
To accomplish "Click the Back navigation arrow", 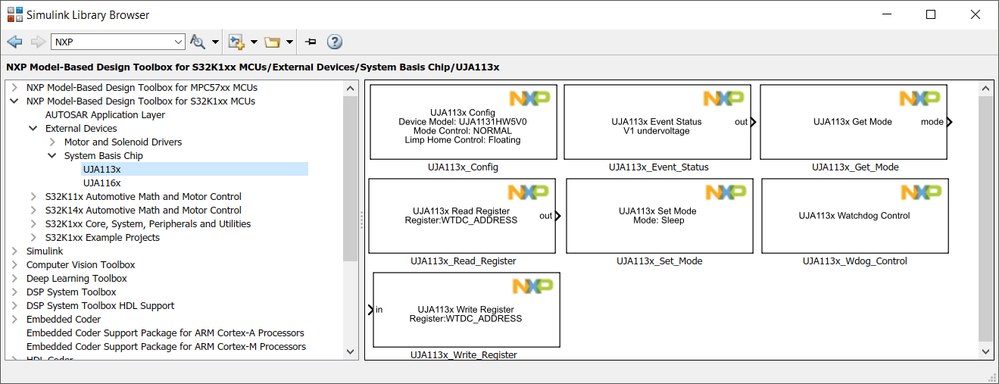I will [x=15, y=42].
